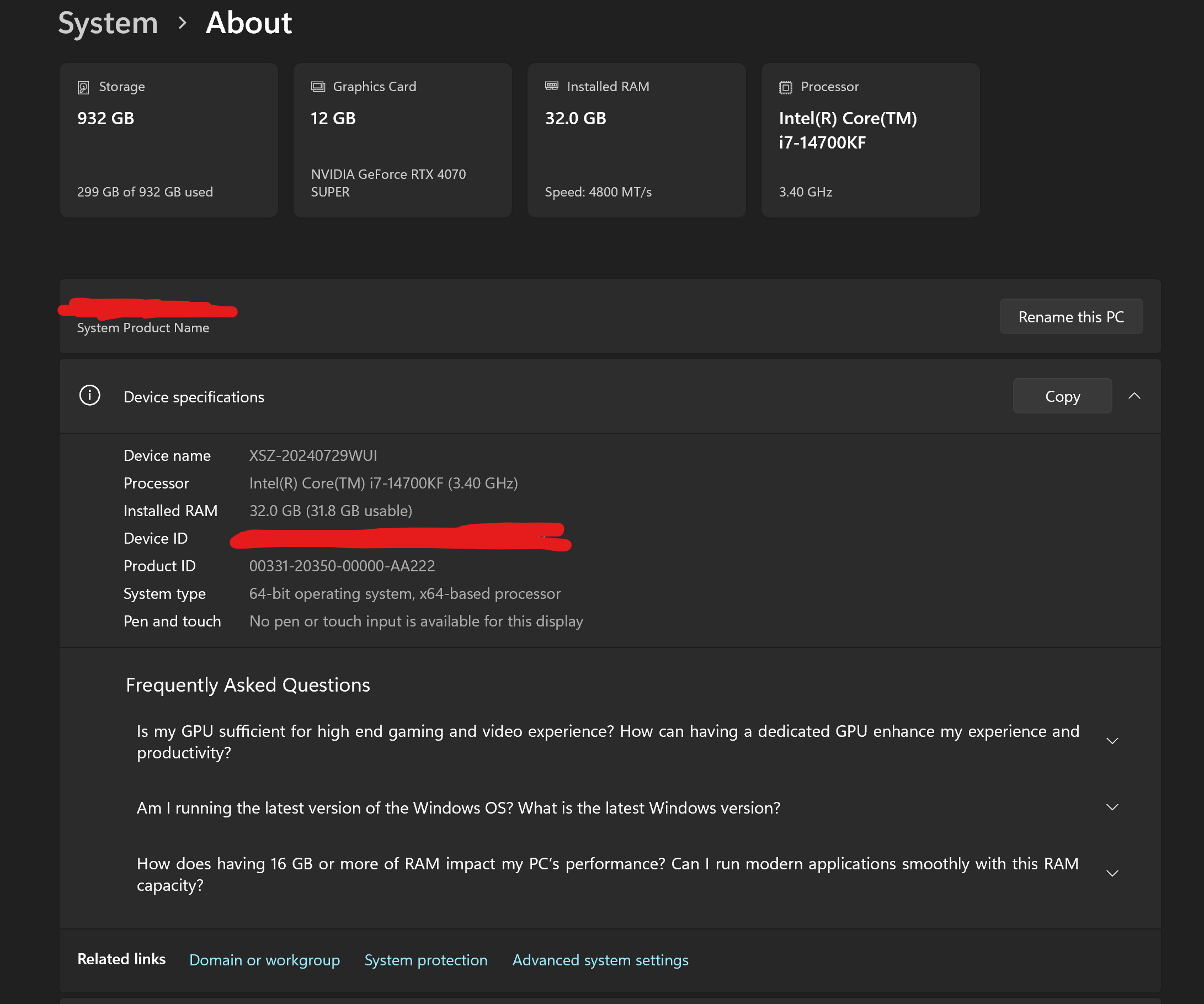Click the Storage drive icon
This screenshot has width=1204, height=1004.
coord(83,87)
